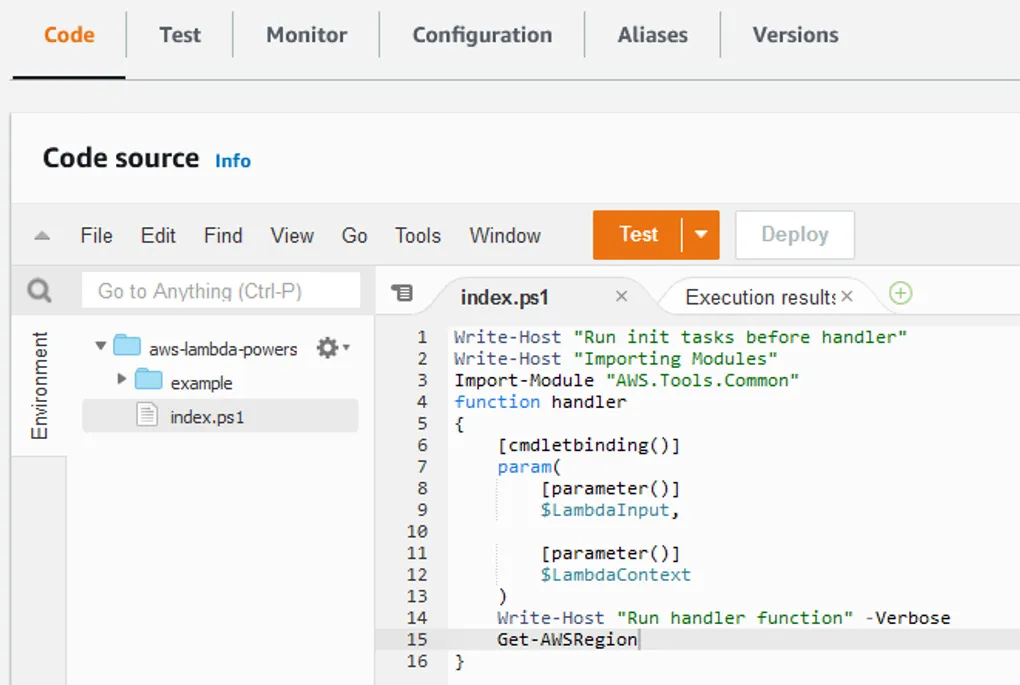This screenshot has height=685, width=1020.
Task: Toggle the Environment side panel
Action: point(39,386)
